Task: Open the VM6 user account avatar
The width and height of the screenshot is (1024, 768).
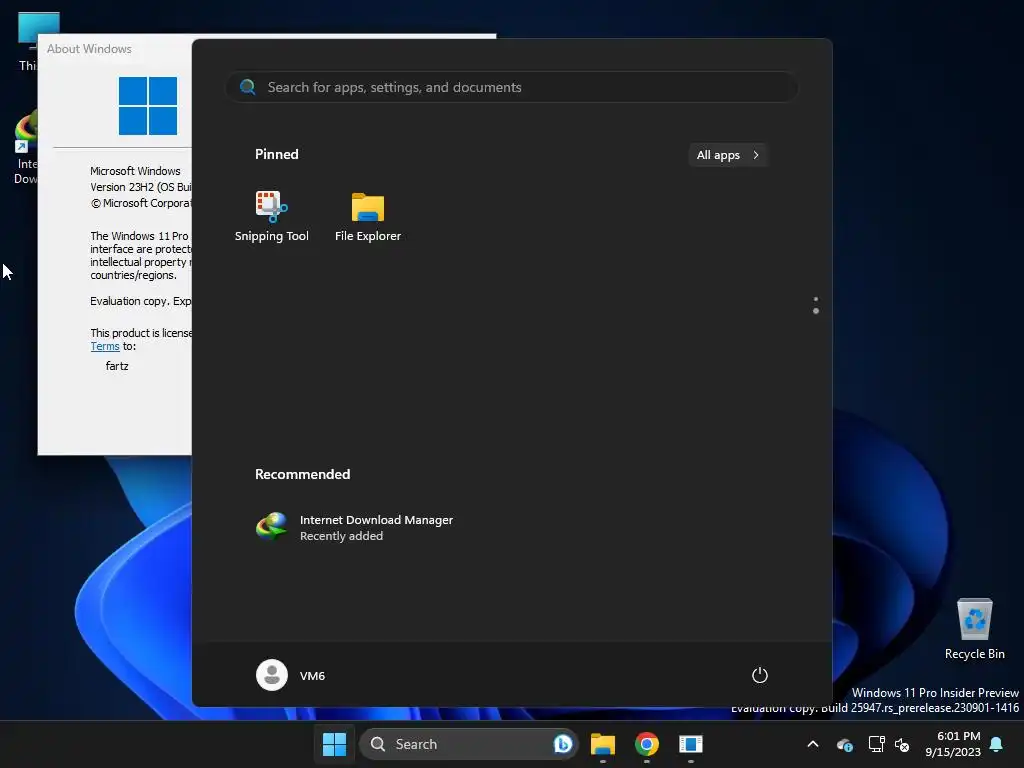Action: click(x=272, y=675)
